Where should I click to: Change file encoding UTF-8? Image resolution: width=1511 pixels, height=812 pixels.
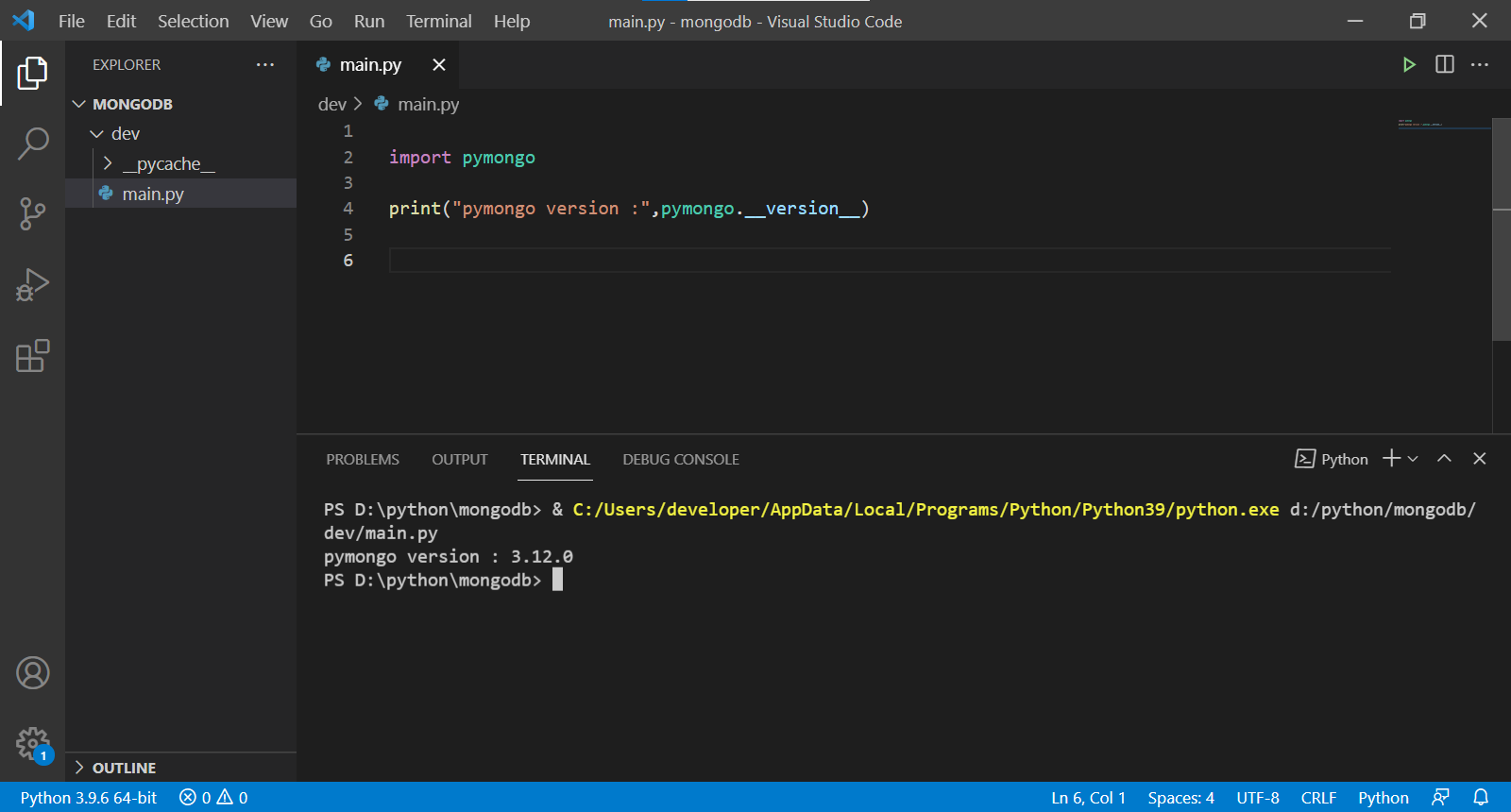tap(1258, 797)
